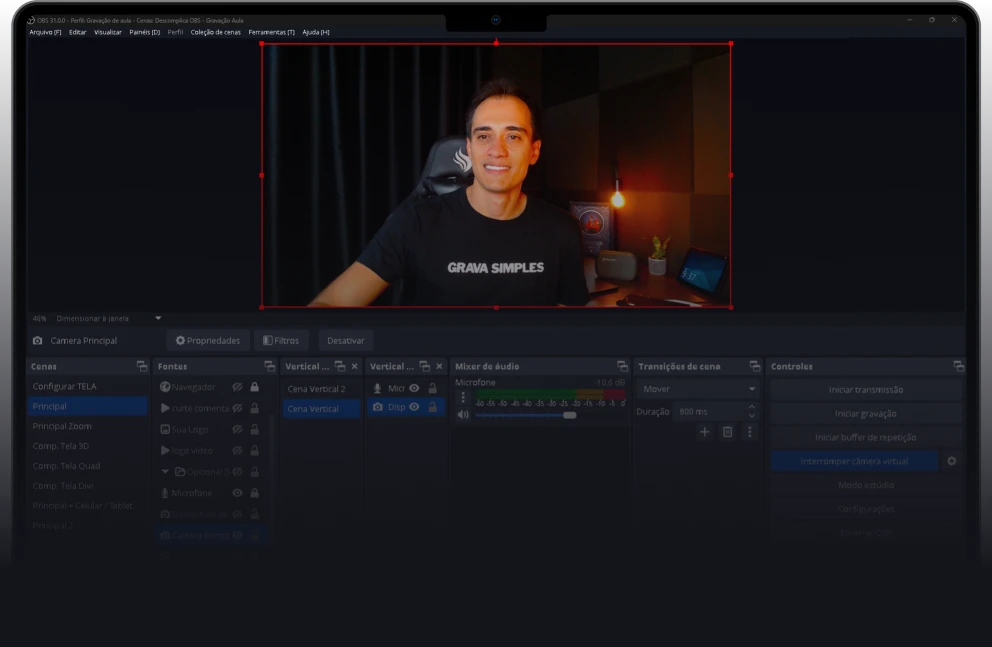Screen dimensions: 992x647
Task: Toggle lock on the Sua Logo source
Action: click(254, 429)
